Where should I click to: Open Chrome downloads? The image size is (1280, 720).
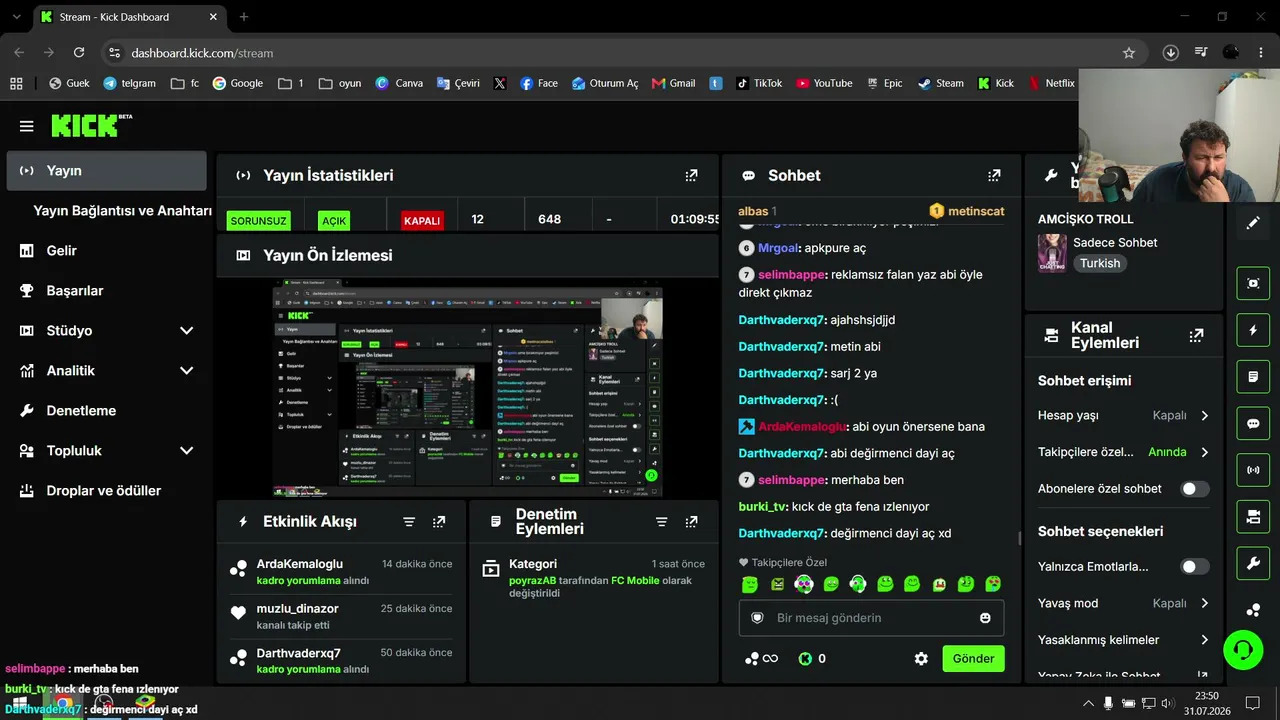[x=1171, y=53]
